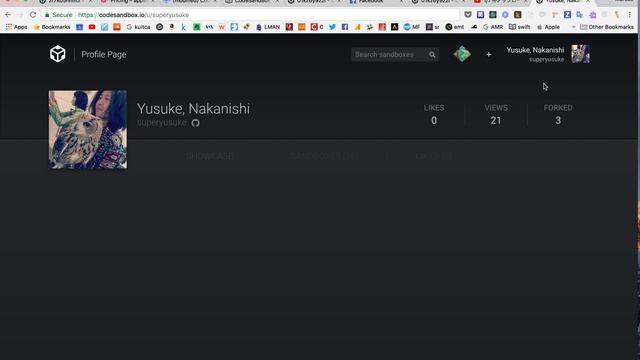640x360 pixels.
Task: Open the emt bookmark
Action: coord(454,27)
